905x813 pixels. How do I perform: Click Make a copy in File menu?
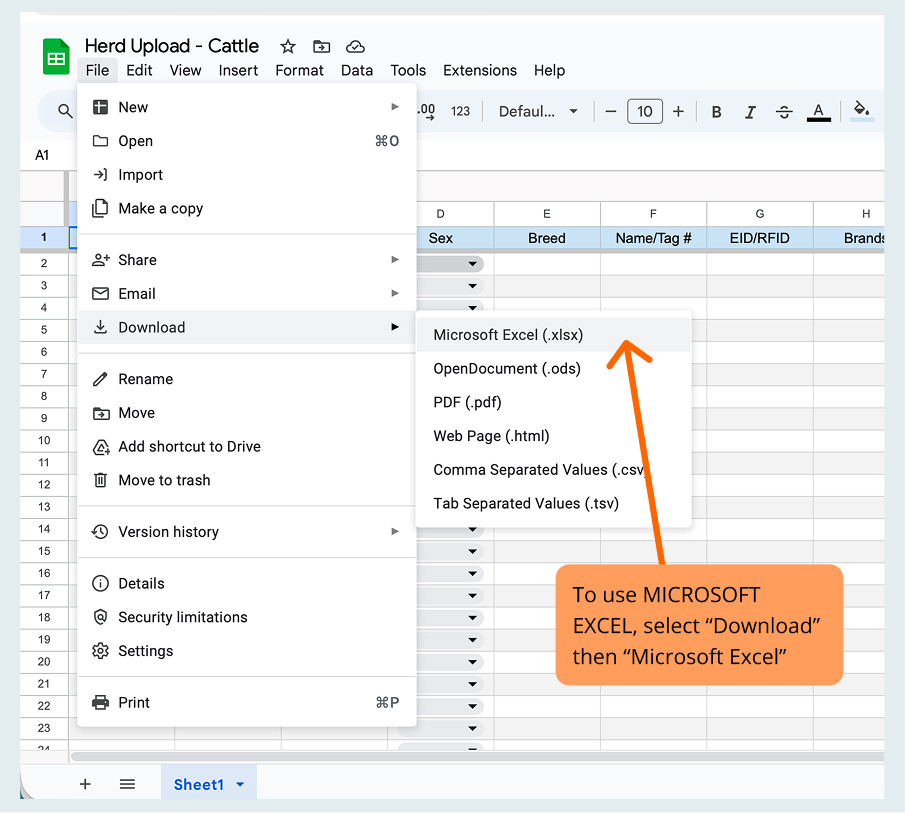tap(160, 208)
